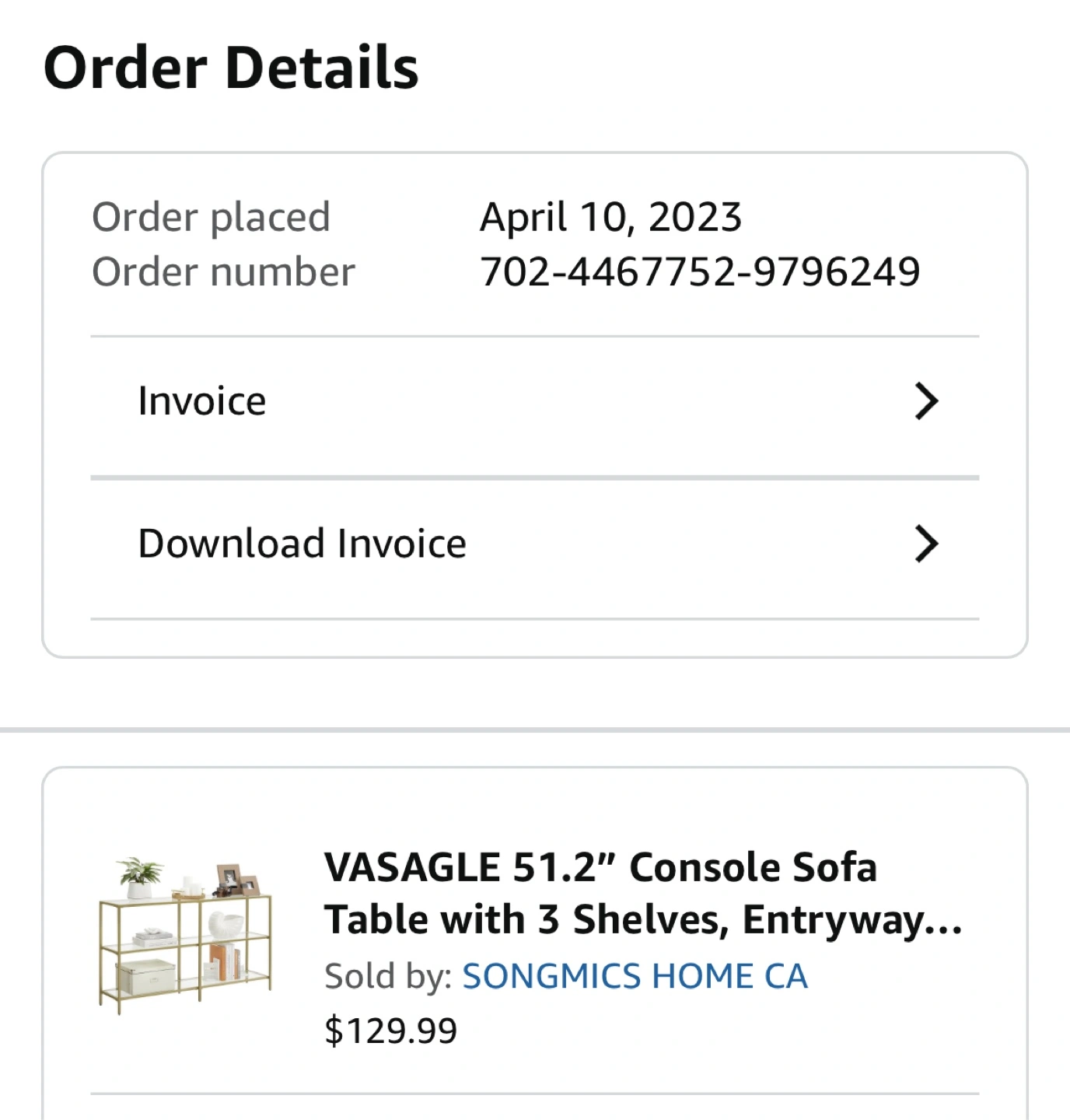Visit the SONGMICS HOME CA seller link
Viewport: 1070px width, 1120px height.
(x=635, y=976)
